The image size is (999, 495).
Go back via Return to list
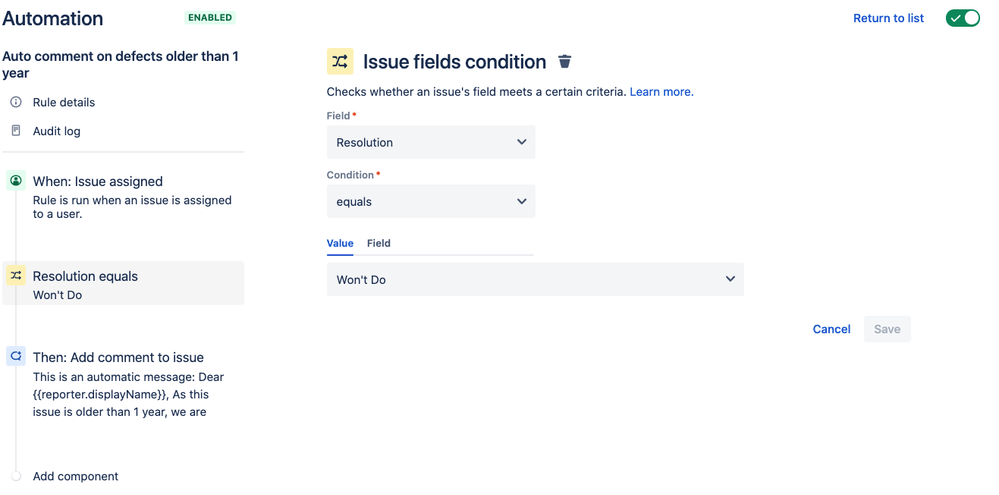tap(888, 18)
